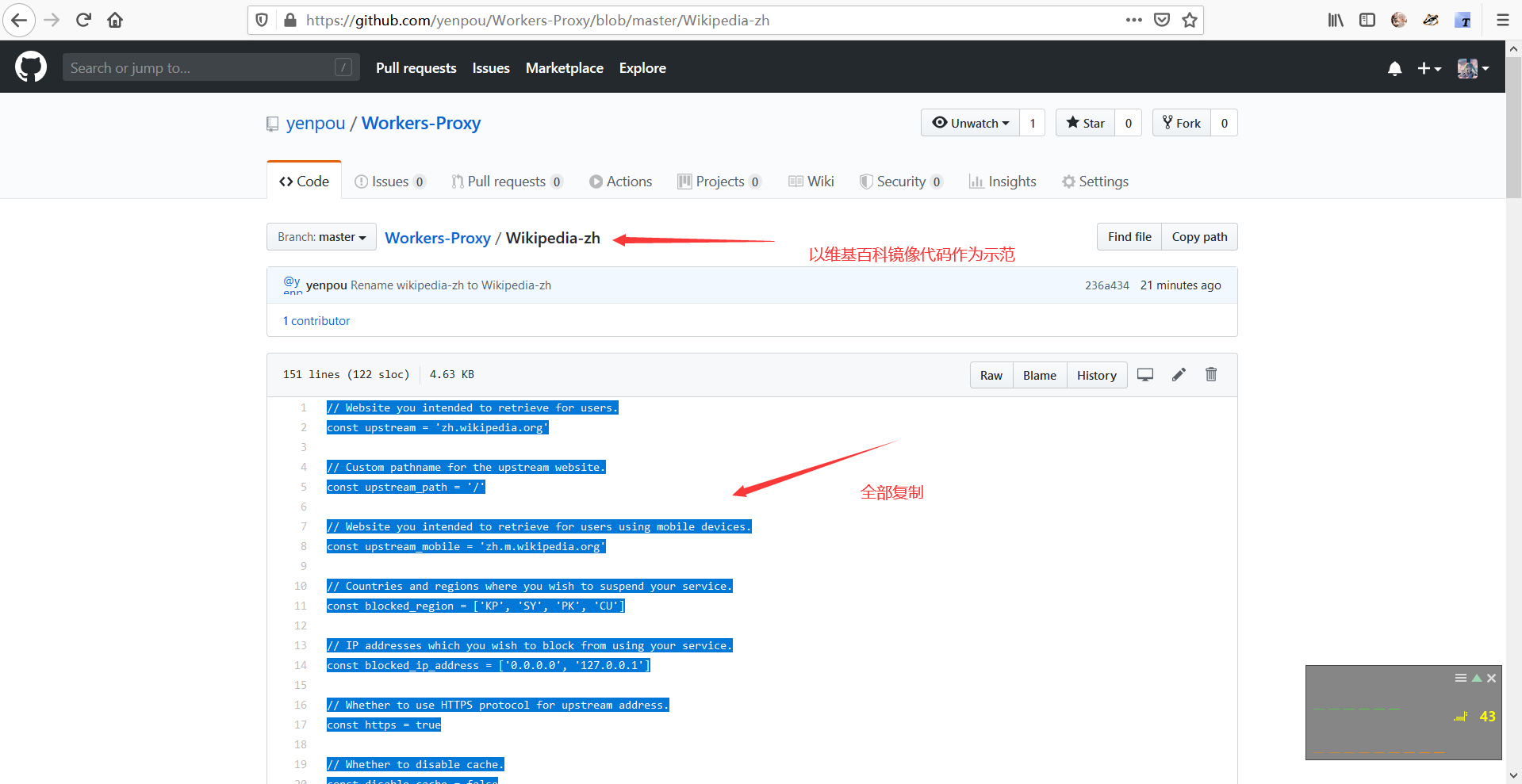
Task: Open the floating widget menu lines icon
Action: pyautogui.click(x=1461, y=679)
